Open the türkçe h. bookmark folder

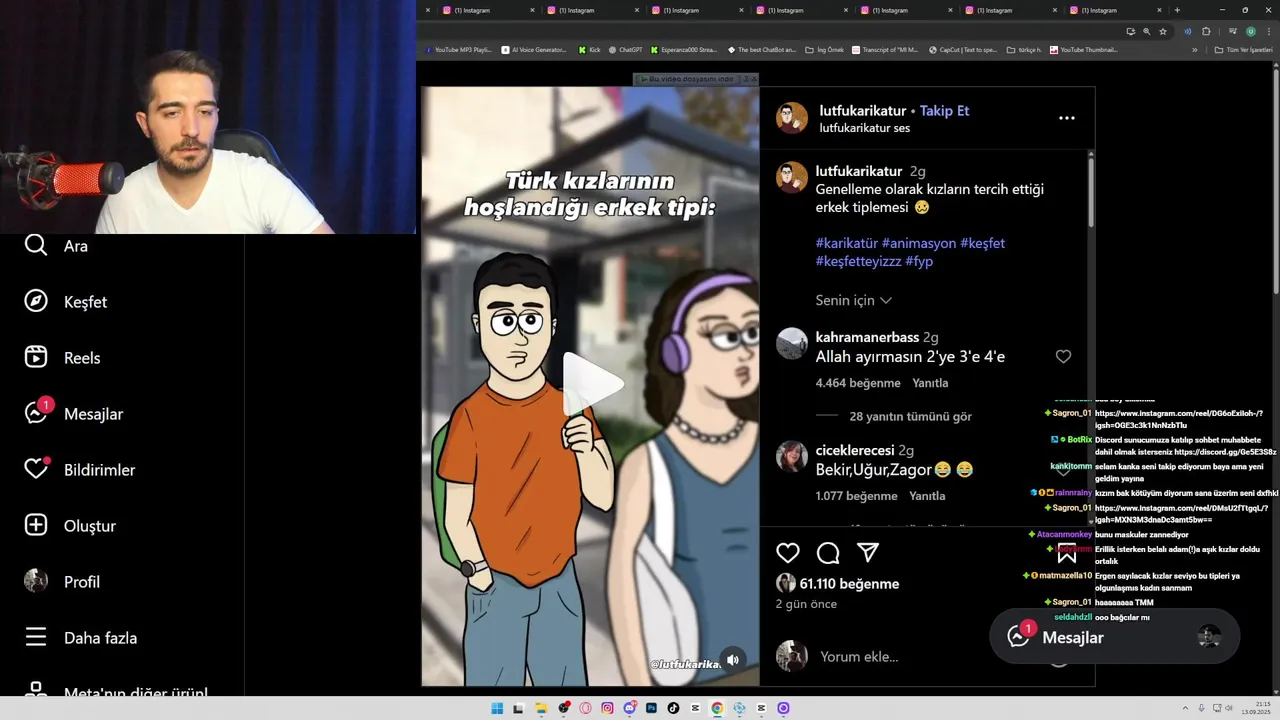(x=1024, y=49)
